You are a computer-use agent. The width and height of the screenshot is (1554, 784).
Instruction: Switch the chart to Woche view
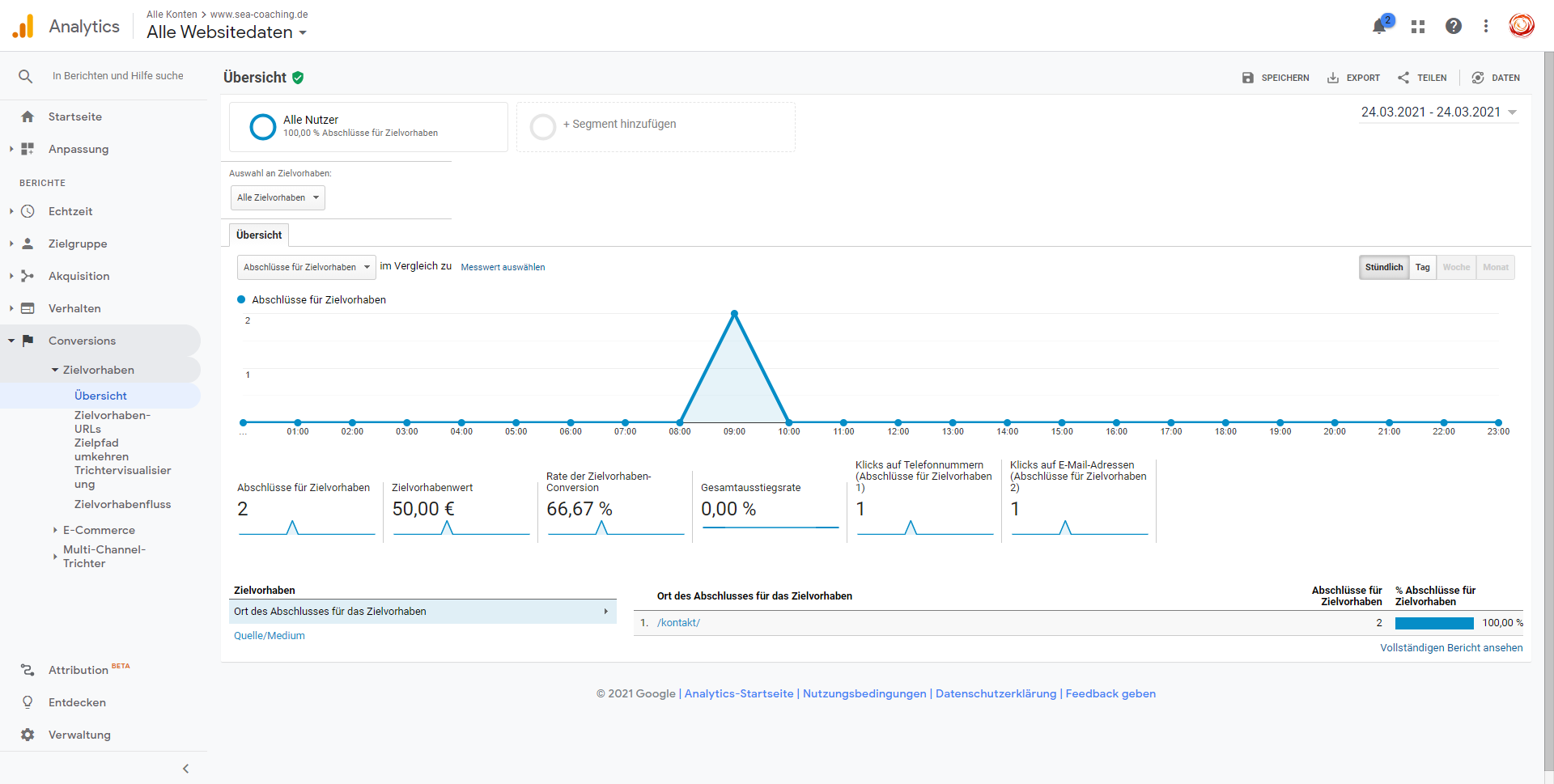pyautogui.click(x=1456, y=267)
